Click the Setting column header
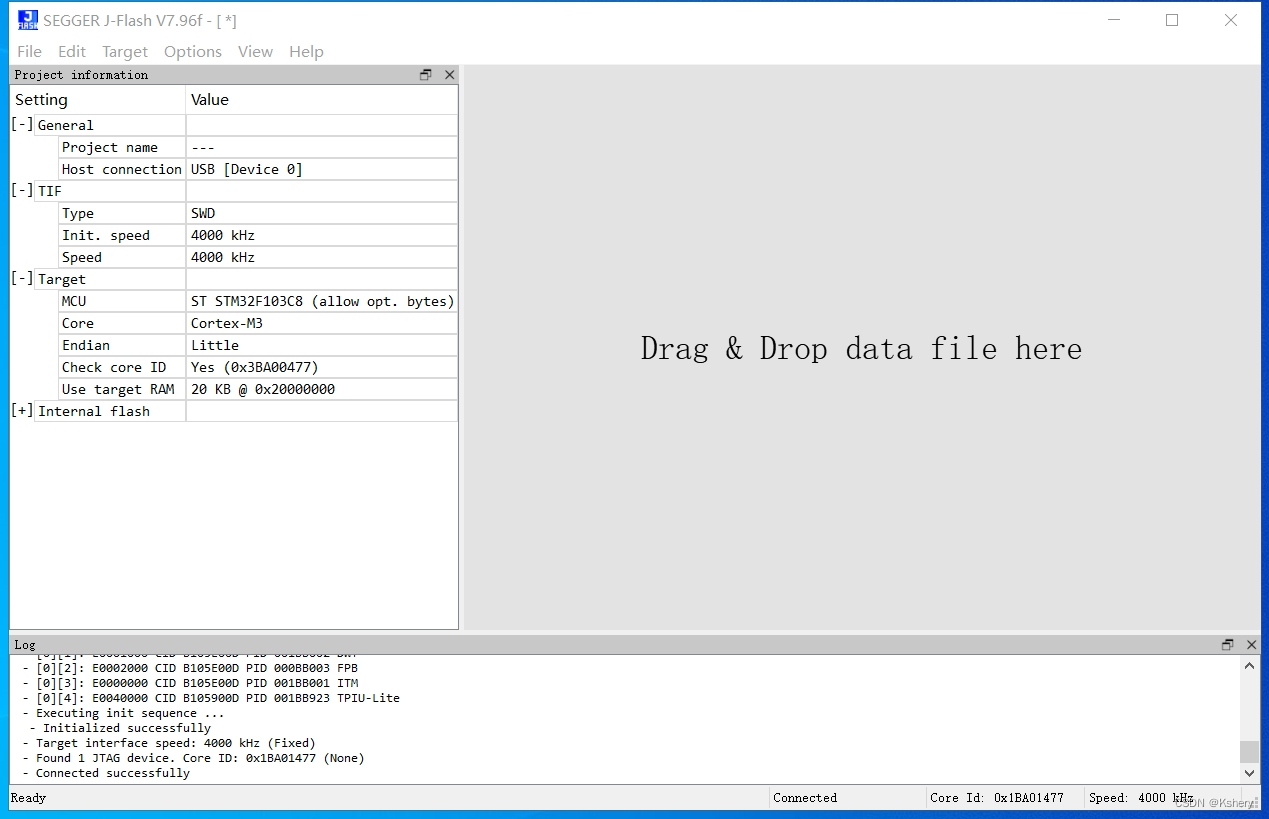This screenshot has width=1269, height=819. (98, 100)
